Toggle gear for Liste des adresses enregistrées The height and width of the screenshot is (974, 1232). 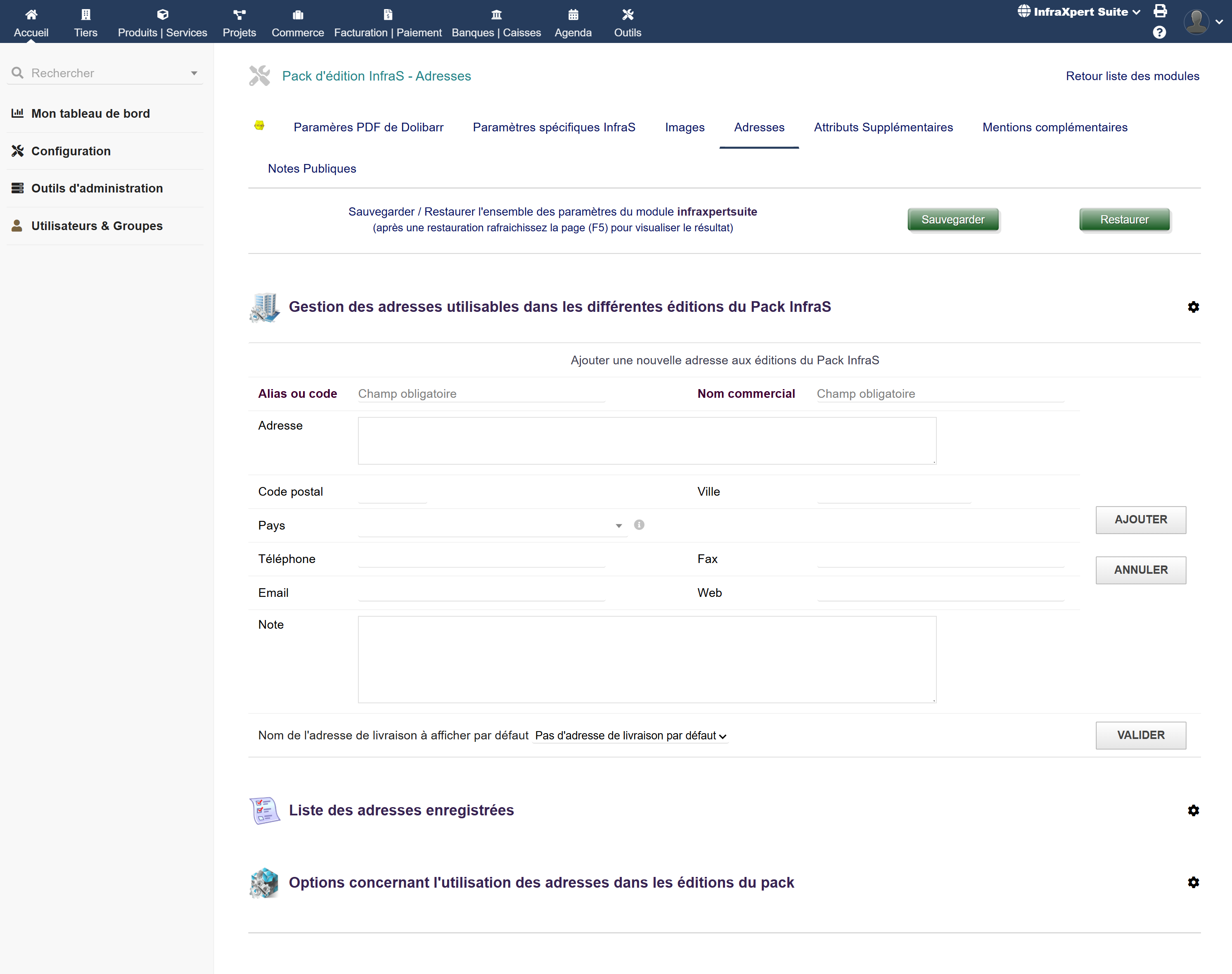pos(1193,810)
